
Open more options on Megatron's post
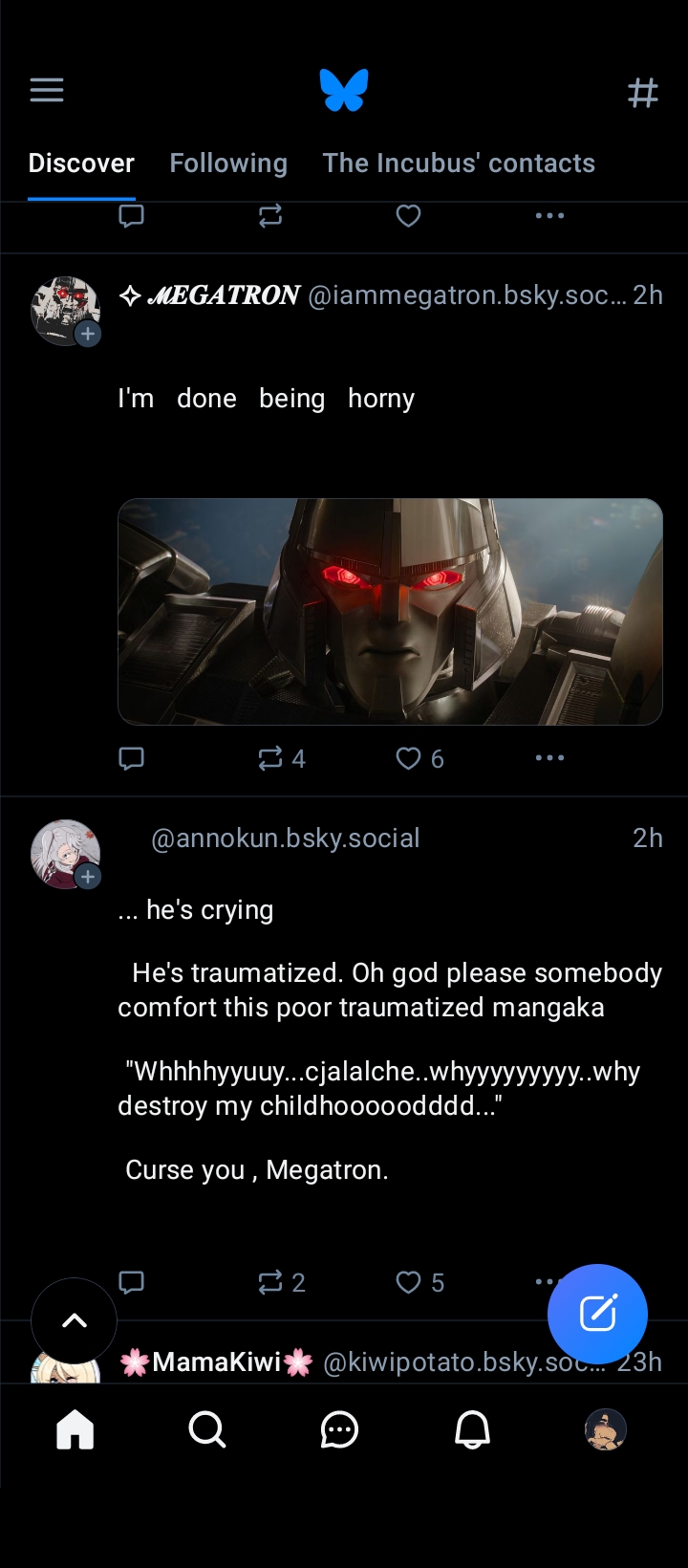tap(549, 758)
